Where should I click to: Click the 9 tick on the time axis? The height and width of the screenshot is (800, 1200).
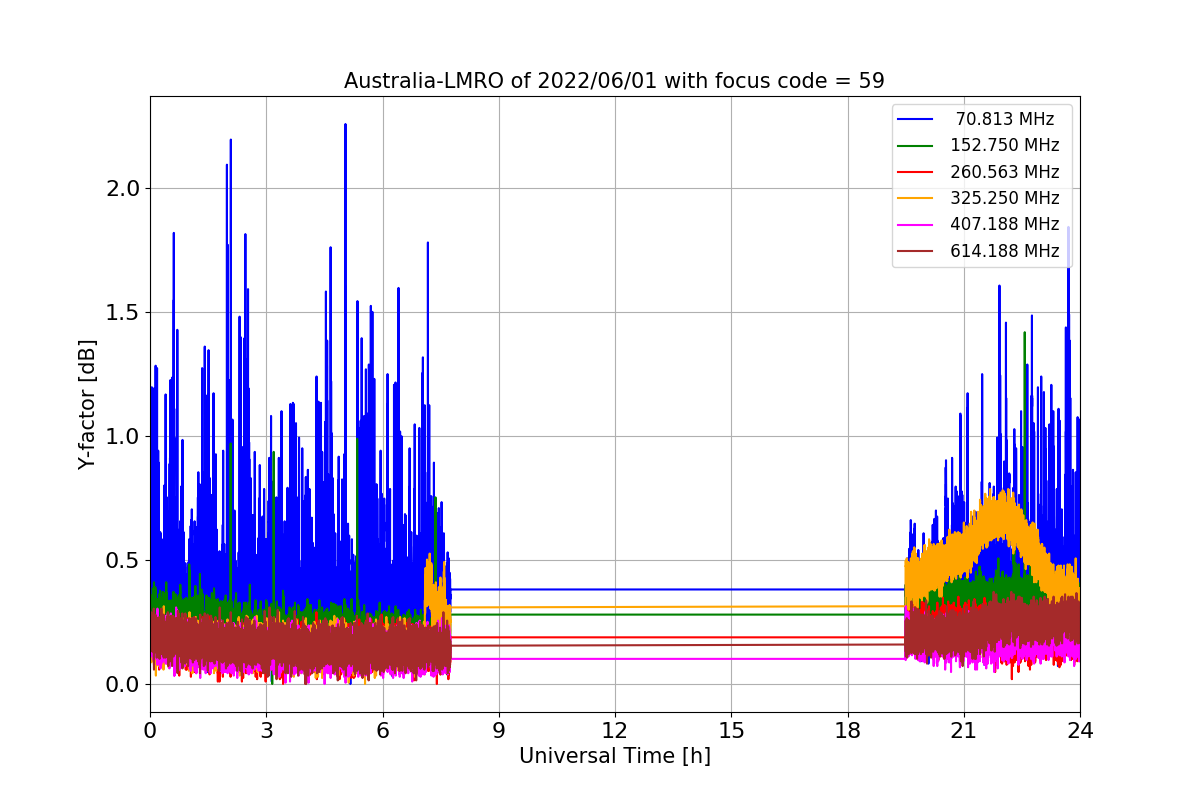tap(499, 730)
